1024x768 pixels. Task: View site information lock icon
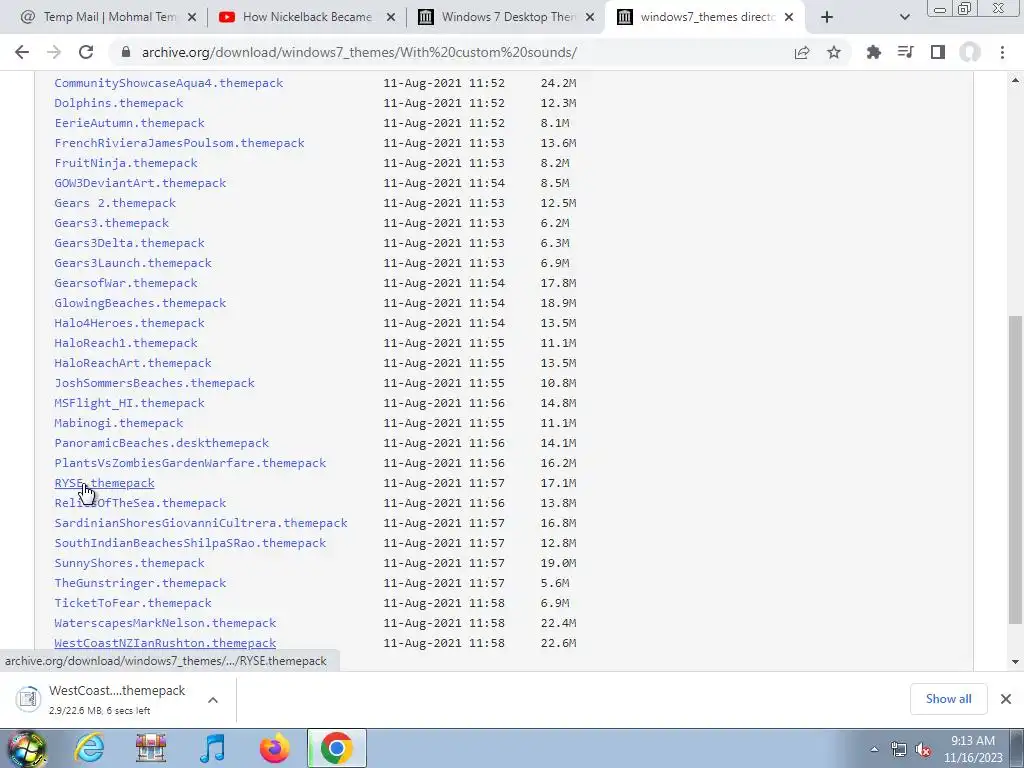pos(126,52)
